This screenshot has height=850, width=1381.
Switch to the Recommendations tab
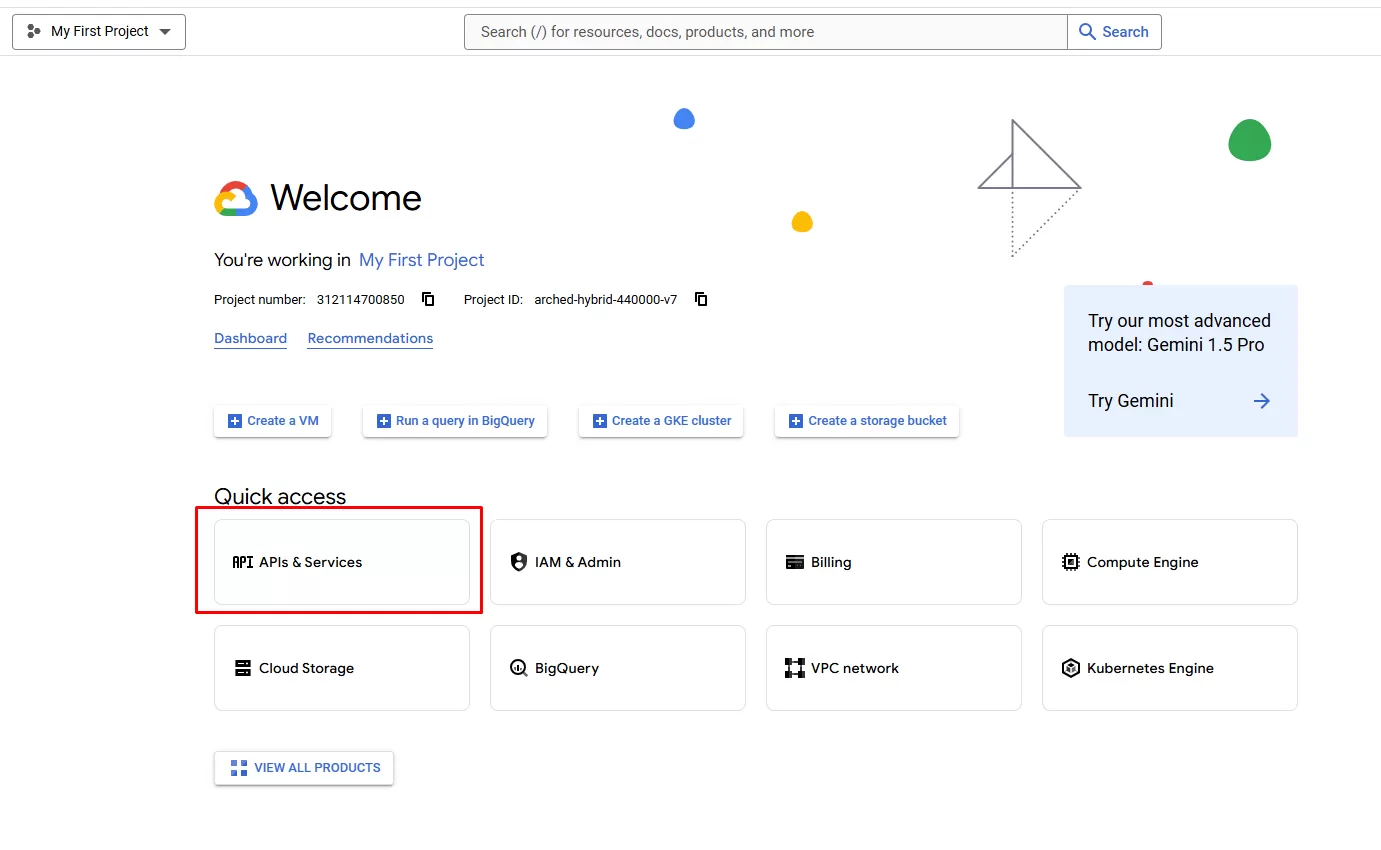pos(370,338)
